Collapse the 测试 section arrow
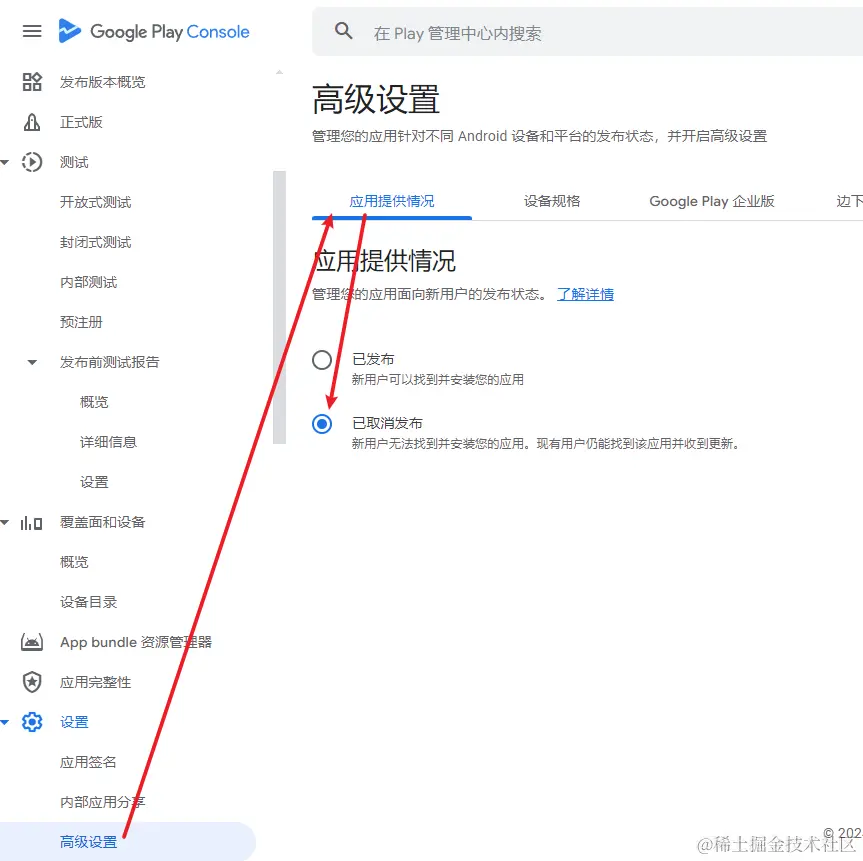The height and width of the screenshot is (861, 863). (x=5, y=162)
